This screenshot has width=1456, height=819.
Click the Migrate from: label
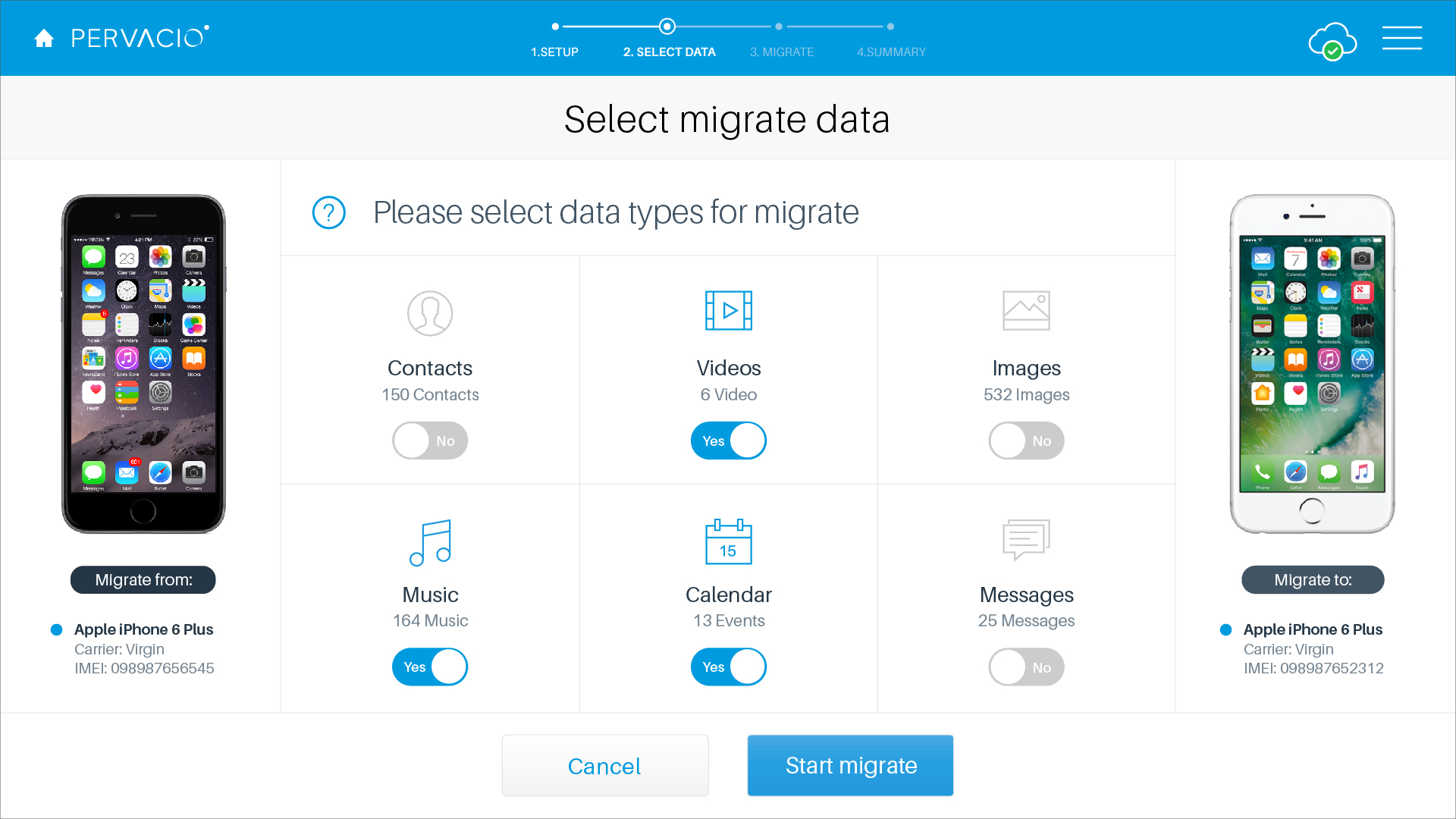pos(143,580)
